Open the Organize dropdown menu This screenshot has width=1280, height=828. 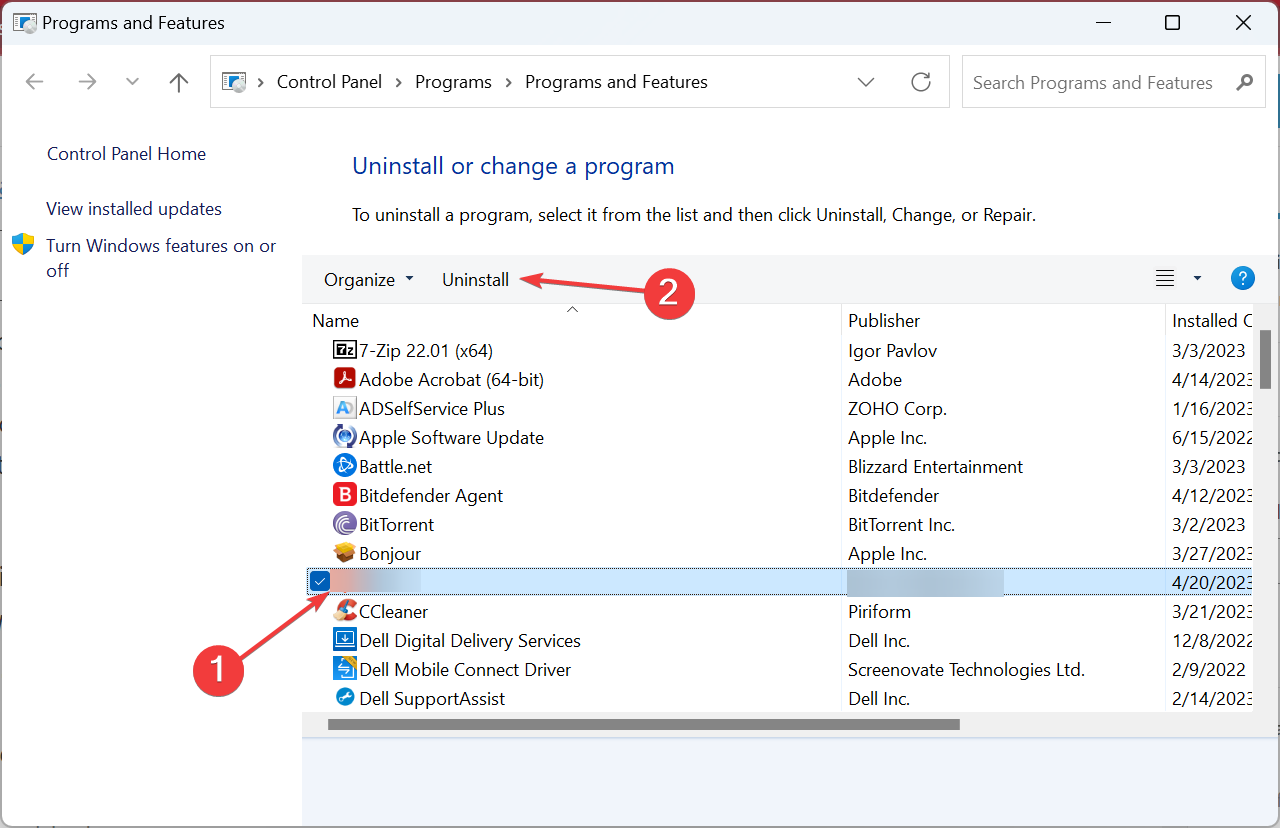[368, 280]
